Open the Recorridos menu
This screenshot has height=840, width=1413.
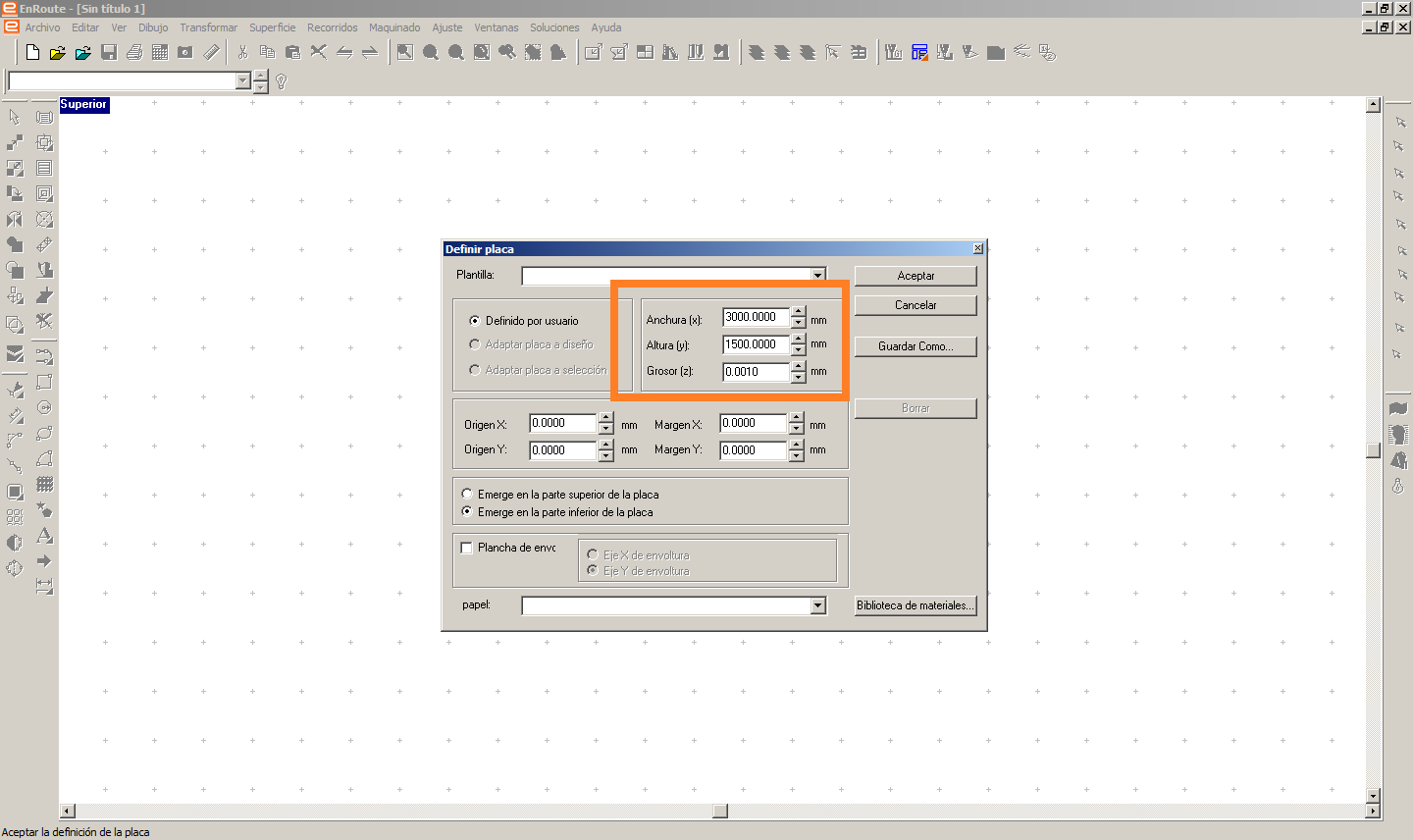coord(332,27)
